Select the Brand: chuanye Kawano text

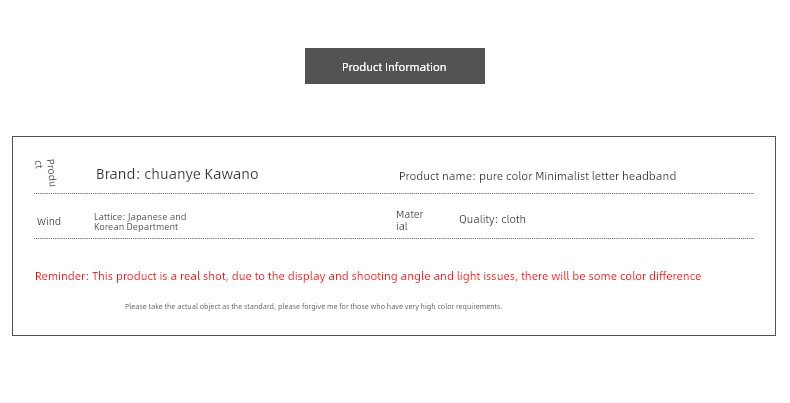[177, 174]
